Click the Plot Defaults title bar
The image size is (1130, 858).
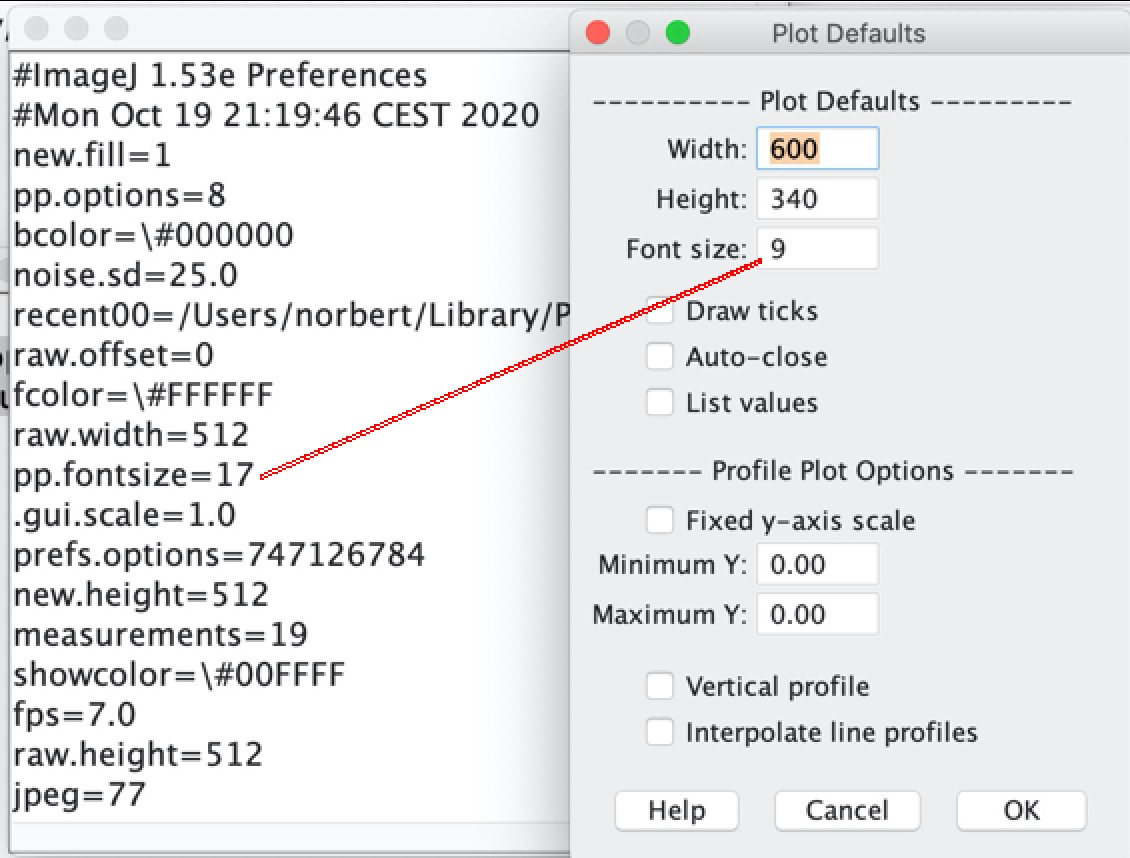[848, 33]
